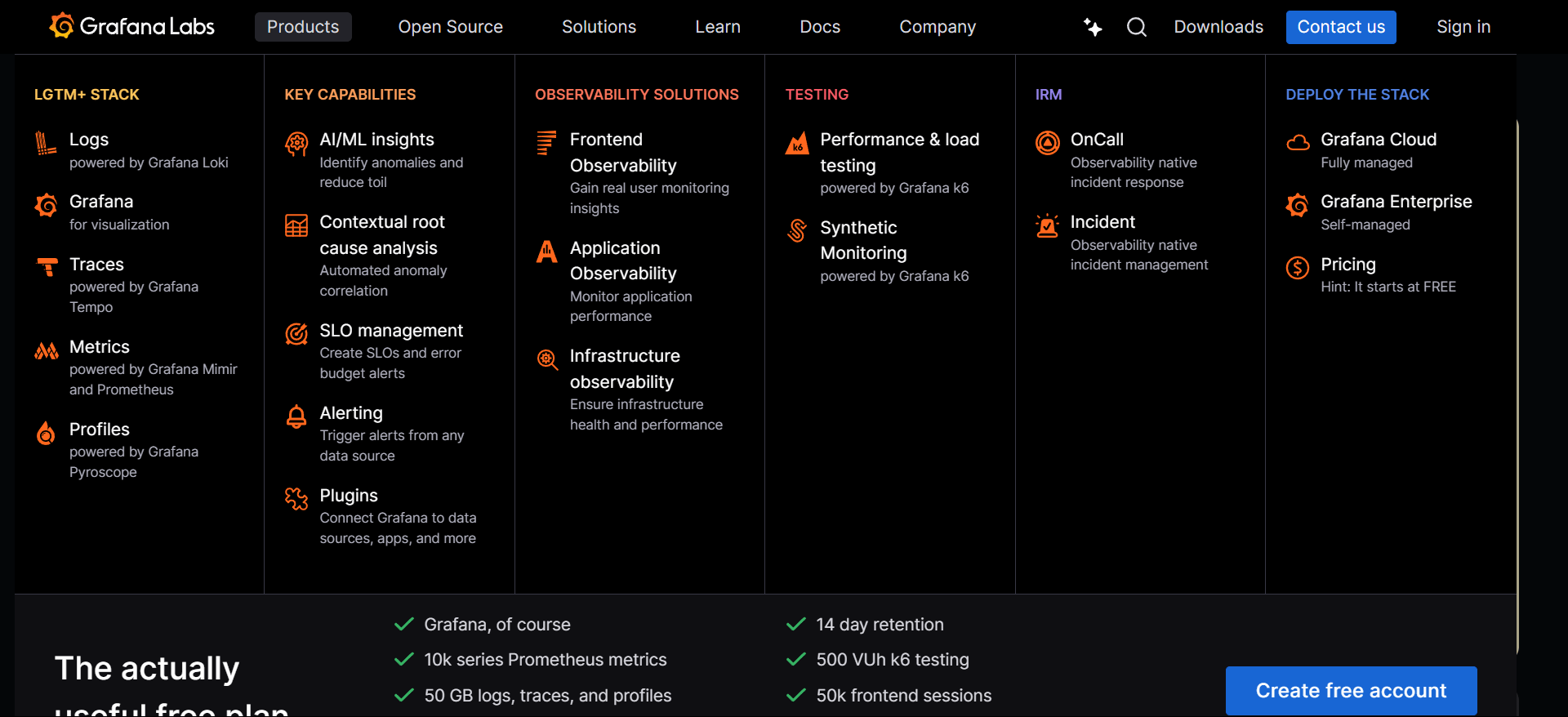Open the Metrics link

[x=100, y=347]
